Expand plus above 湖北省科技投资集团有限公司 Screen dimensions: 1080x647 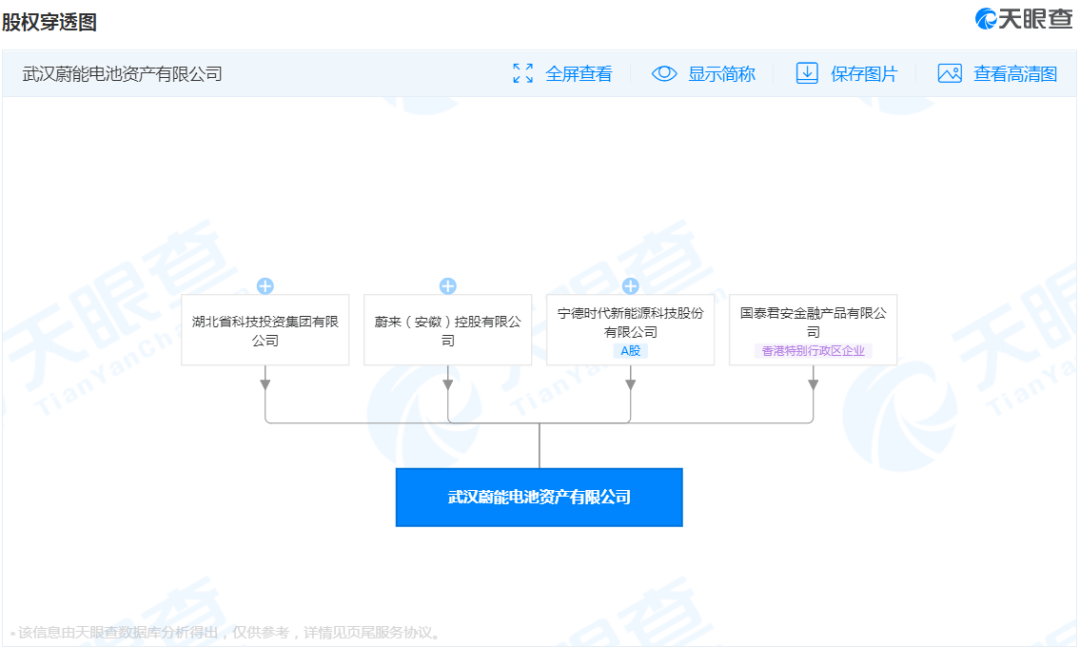click(265, 286)
